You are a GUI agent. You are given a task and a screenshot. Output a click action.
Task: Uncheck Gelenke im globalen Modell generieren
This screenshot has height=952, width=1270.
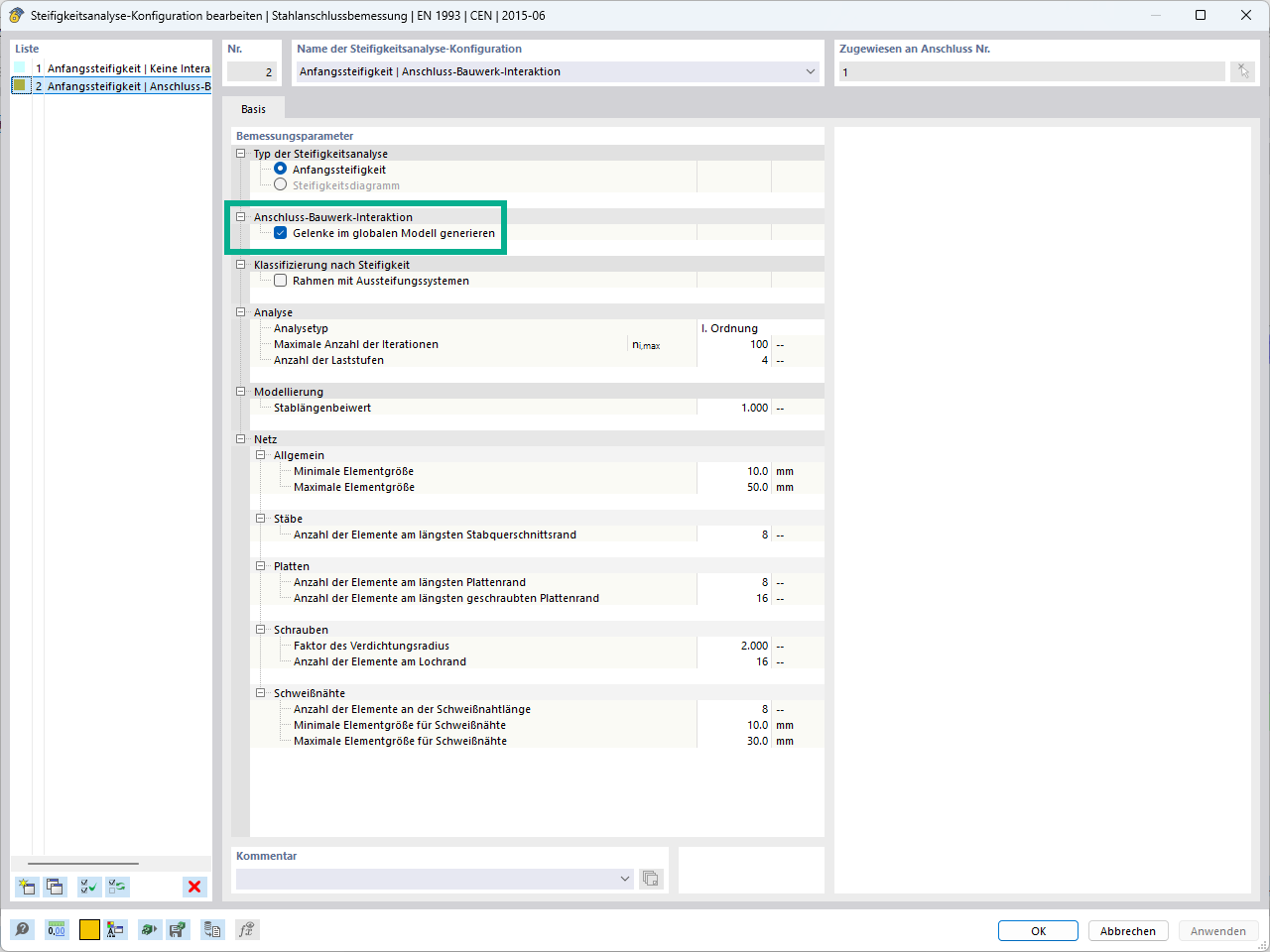(x=280, y=233)
